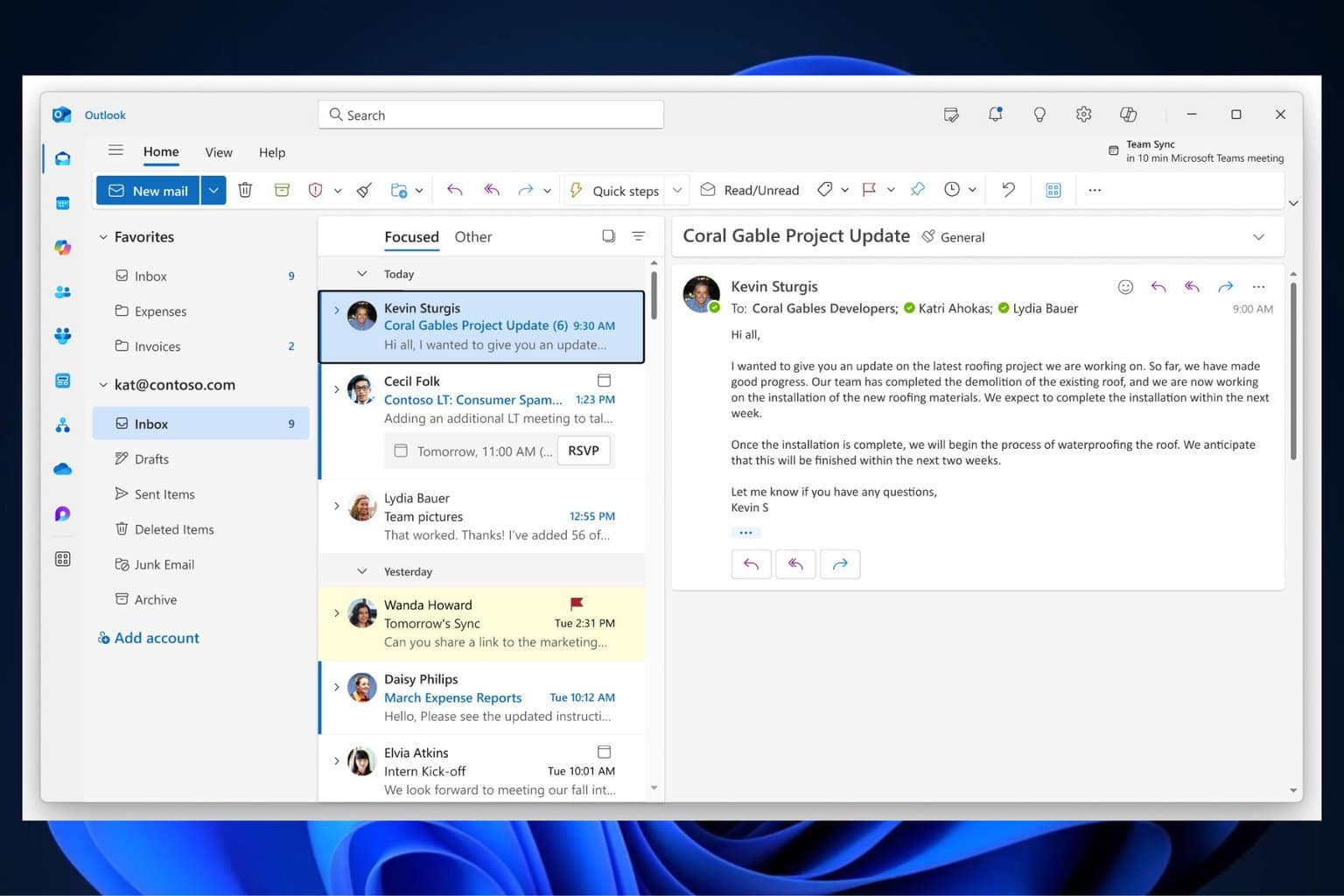Show quoted text with ellipsis in message
Image resolution: width=1344 pixels, height=896 pixels.
click(x=745, y=532)
